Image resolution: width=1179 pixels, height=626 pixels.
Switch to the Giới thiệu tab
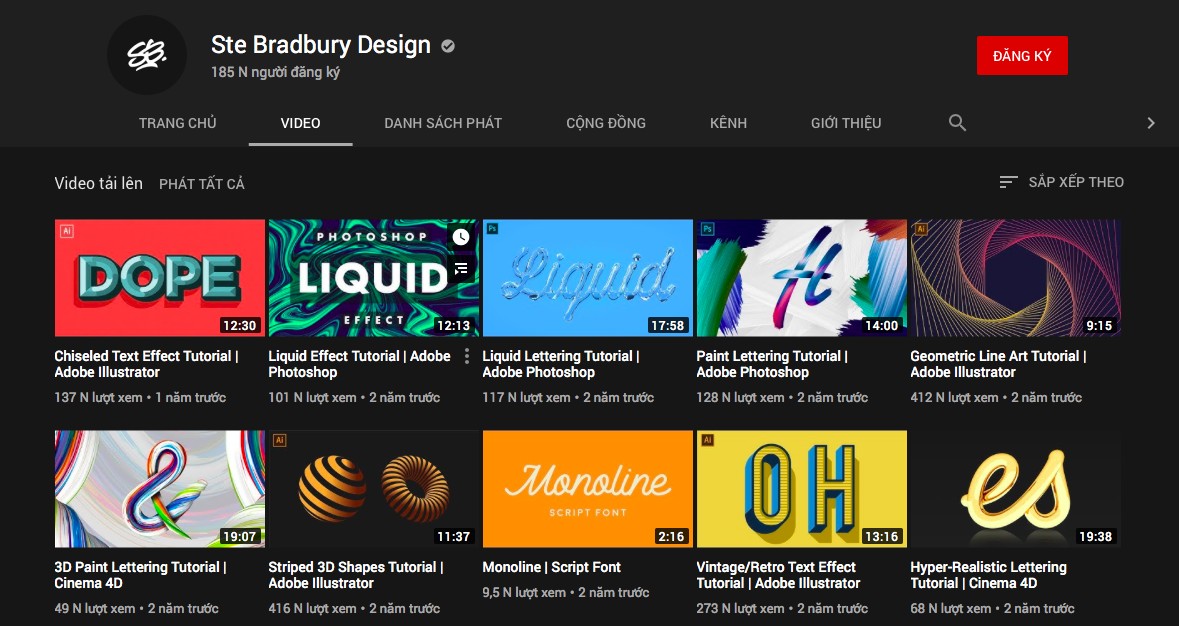point(846,122)
